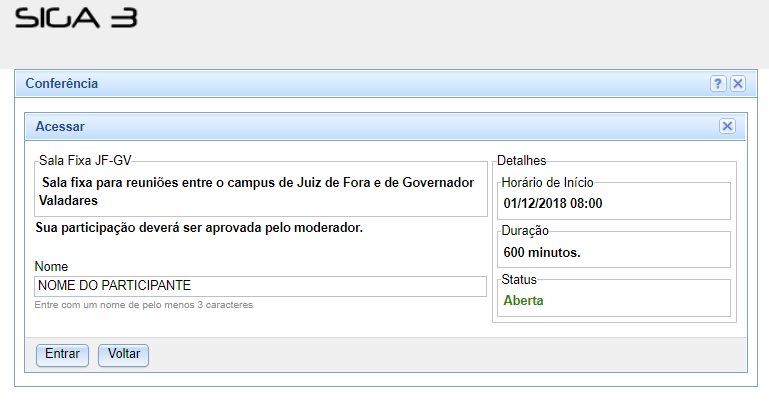Viewport: 769px width, 401px height.
Task: Select the 600 minutos duration value
Action: 542,252
